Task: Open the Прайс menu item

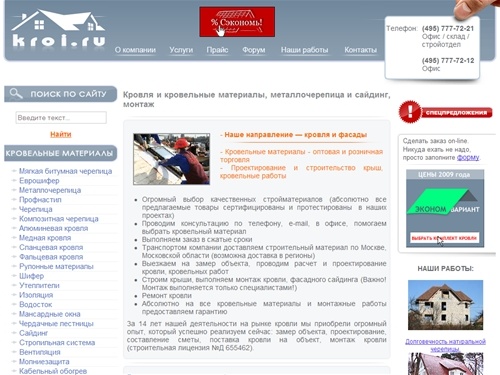Action: click(x=217, y=50)
